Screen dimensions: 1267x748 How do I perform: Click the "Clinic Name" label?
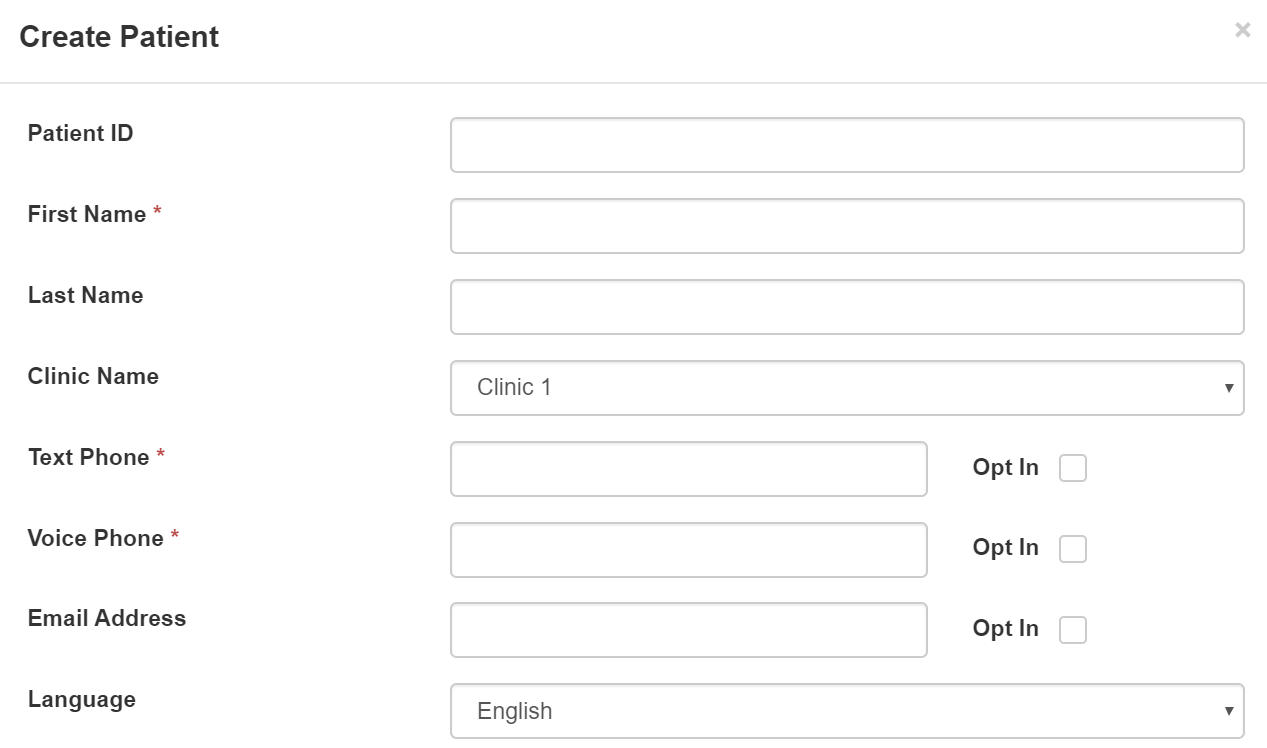[93, 376]
